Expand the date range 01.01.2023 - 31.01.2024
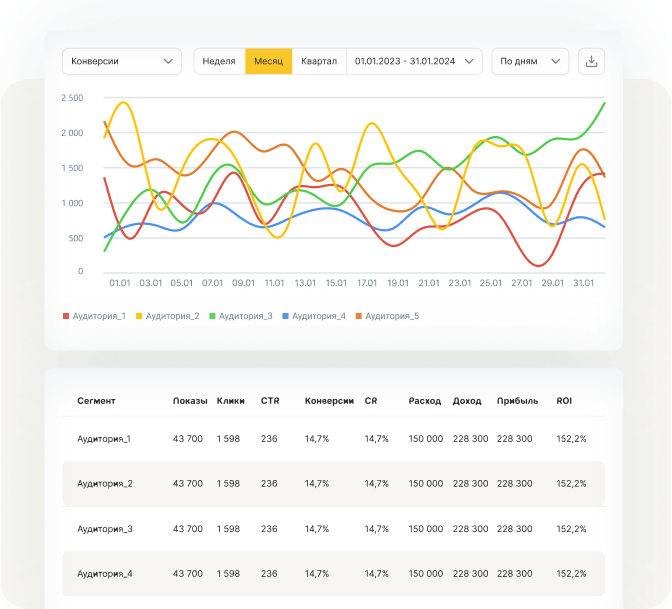672x609 pixels. pos(414,61)
